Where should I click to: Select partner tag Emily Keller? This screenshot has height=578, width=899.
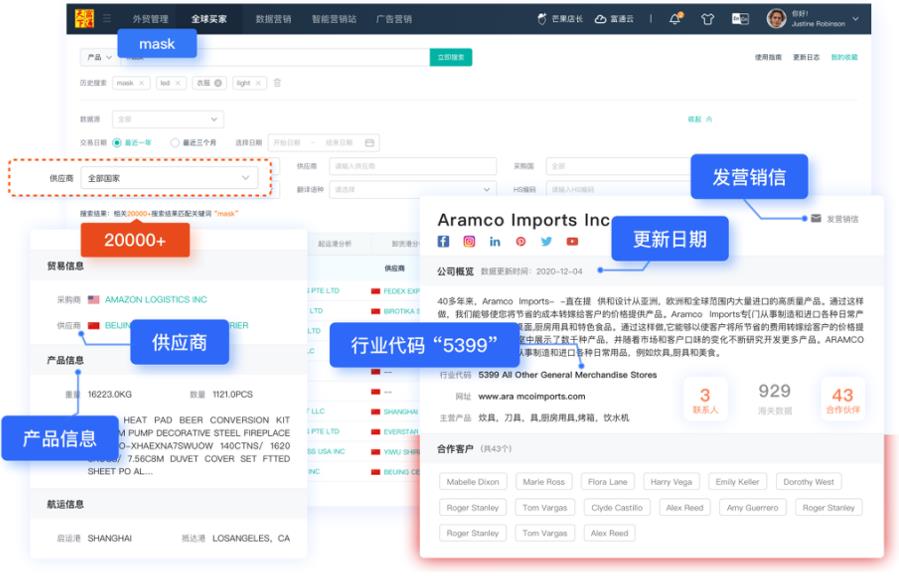coord(737,482)
